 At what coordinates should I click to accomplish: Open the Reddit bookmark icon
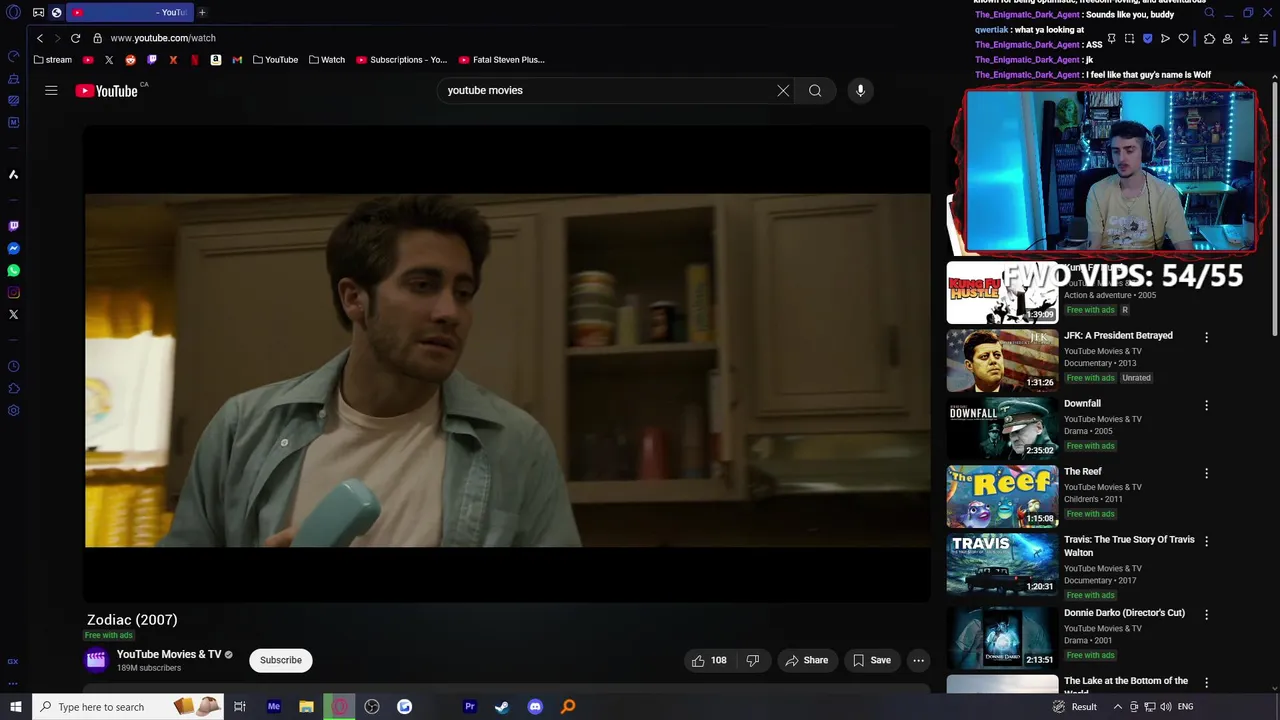130,60
